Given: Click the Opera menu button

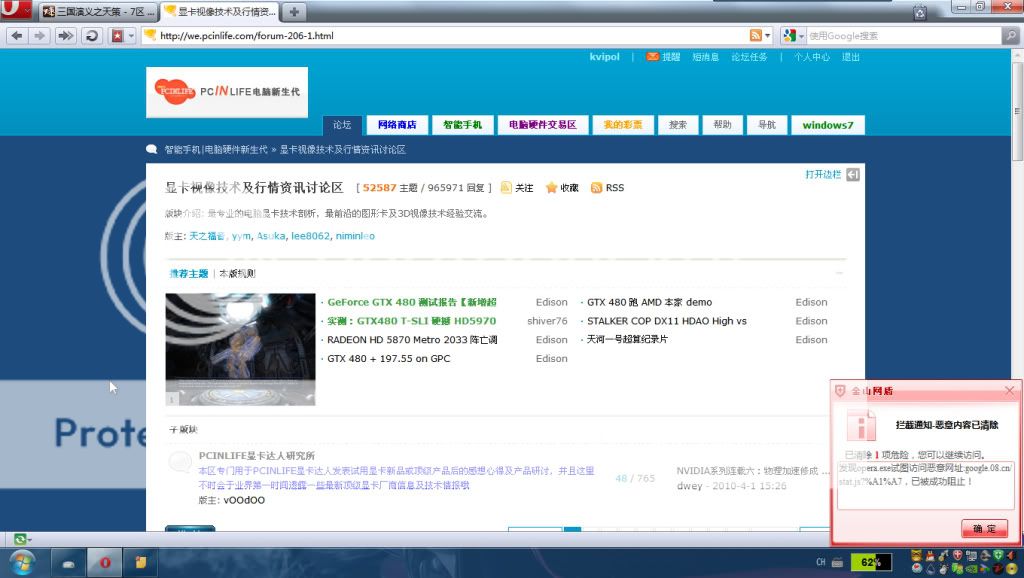Looking at the screenshot, I should point(16,12).
